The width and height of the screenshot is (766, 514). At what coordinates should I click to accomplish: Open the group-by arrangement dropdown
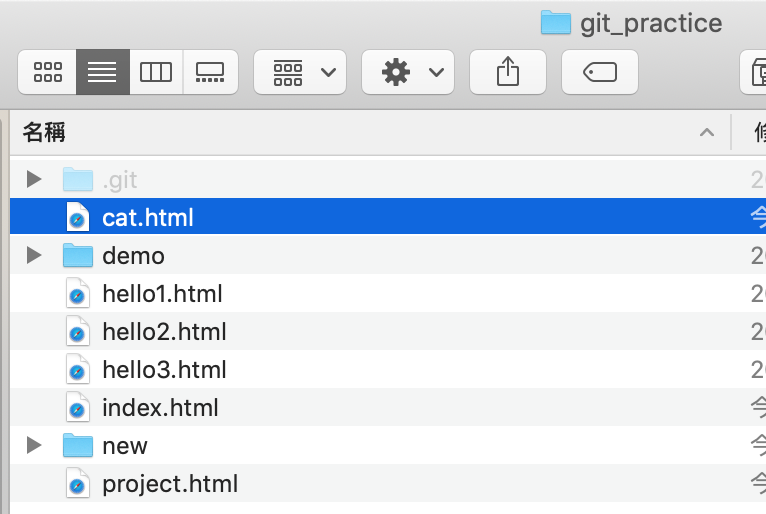(x=300, y=72)
